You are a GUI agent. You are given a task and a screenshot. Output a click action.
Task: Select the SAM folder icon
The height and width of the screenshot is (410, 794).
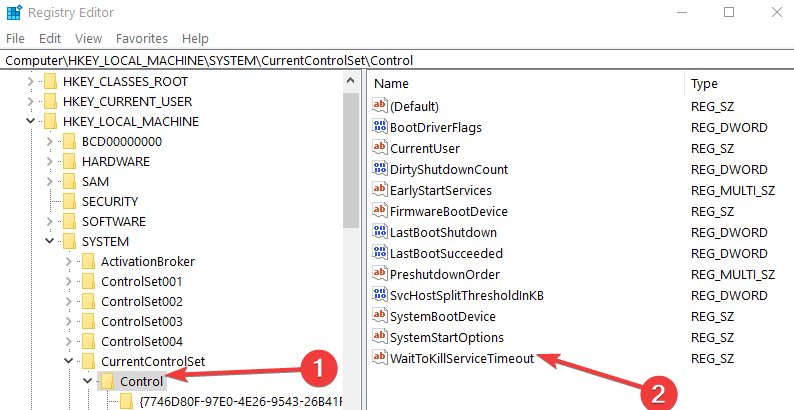(x=69, y=182)
